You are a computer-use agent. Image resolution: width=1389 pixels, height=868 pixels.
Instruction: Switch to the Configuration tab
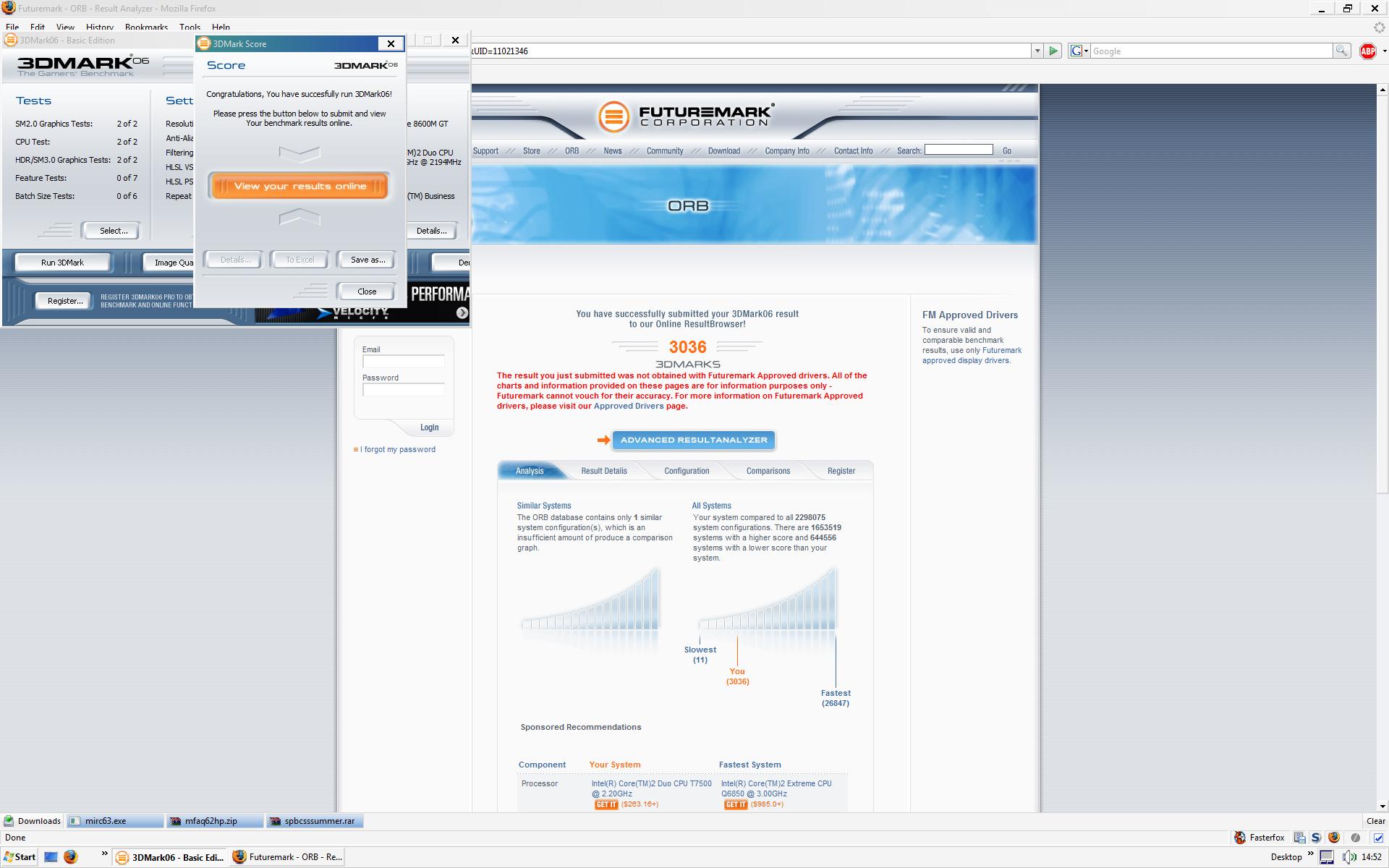point(687,470)
